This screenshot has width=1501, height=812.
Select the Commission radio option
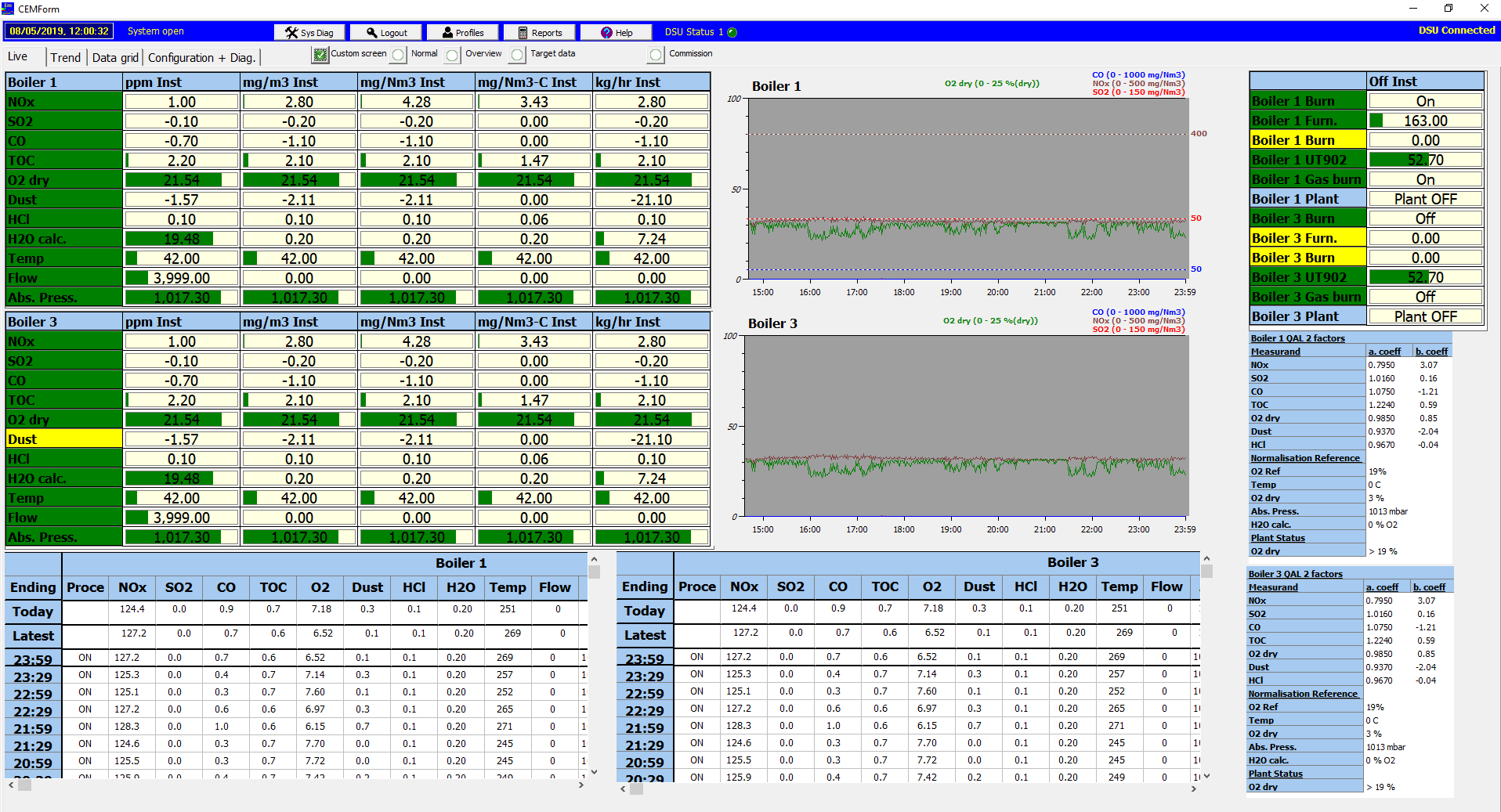point(656,55)
